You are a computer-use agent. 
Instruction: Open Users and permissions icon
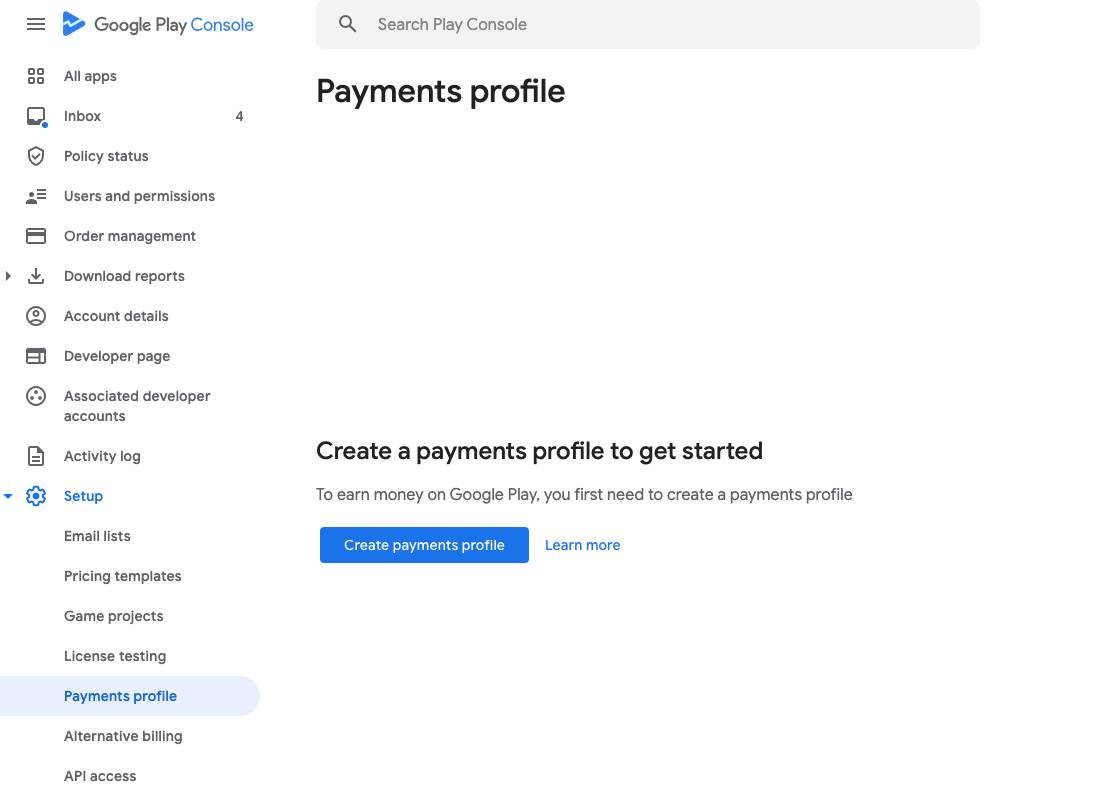pyautogui.click(x=36, y=196)
